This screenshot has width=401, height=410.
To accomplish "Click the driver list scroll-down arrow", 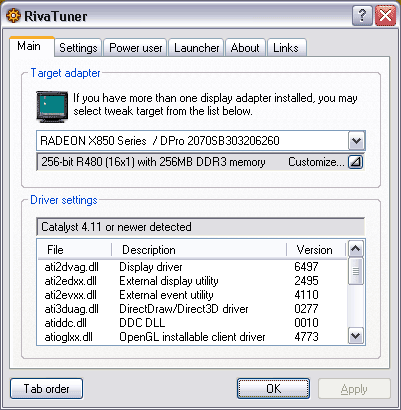I will pos(356,336).
